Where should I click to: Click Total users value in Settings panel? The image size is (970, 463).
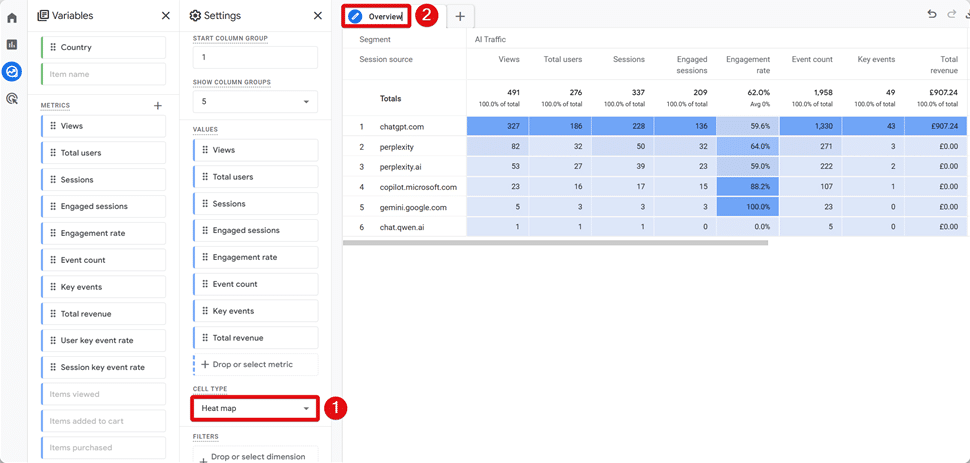255,177
